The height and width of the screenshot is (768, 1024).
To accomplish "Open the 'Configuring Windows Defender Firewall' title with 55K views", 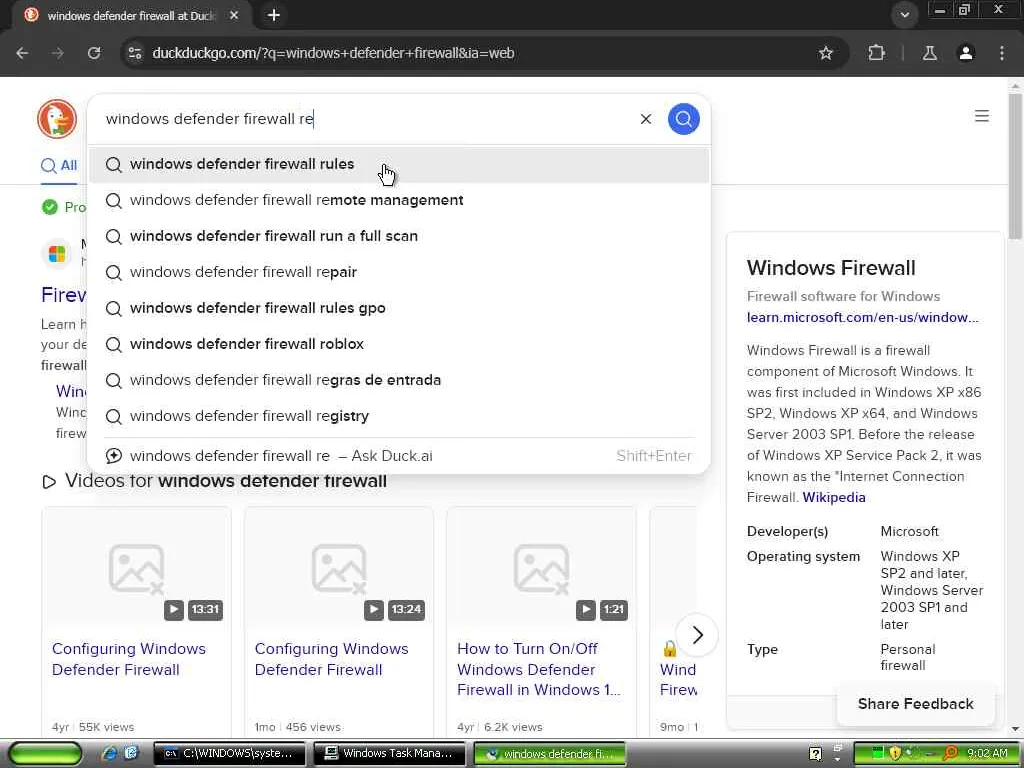I will (129, 659).
